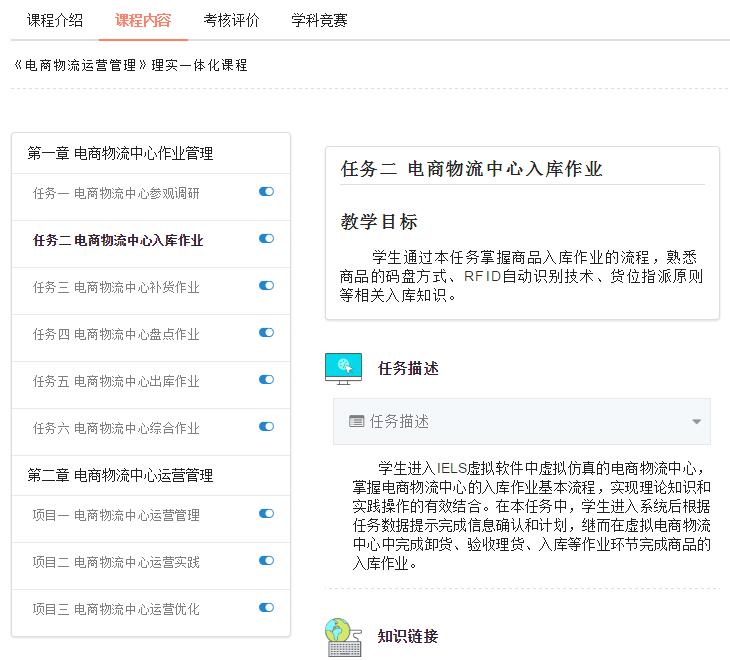Click the 任务二 电商物流中心入库作业 heading
The image size is (730, 660).
click(x=472, y=169)
